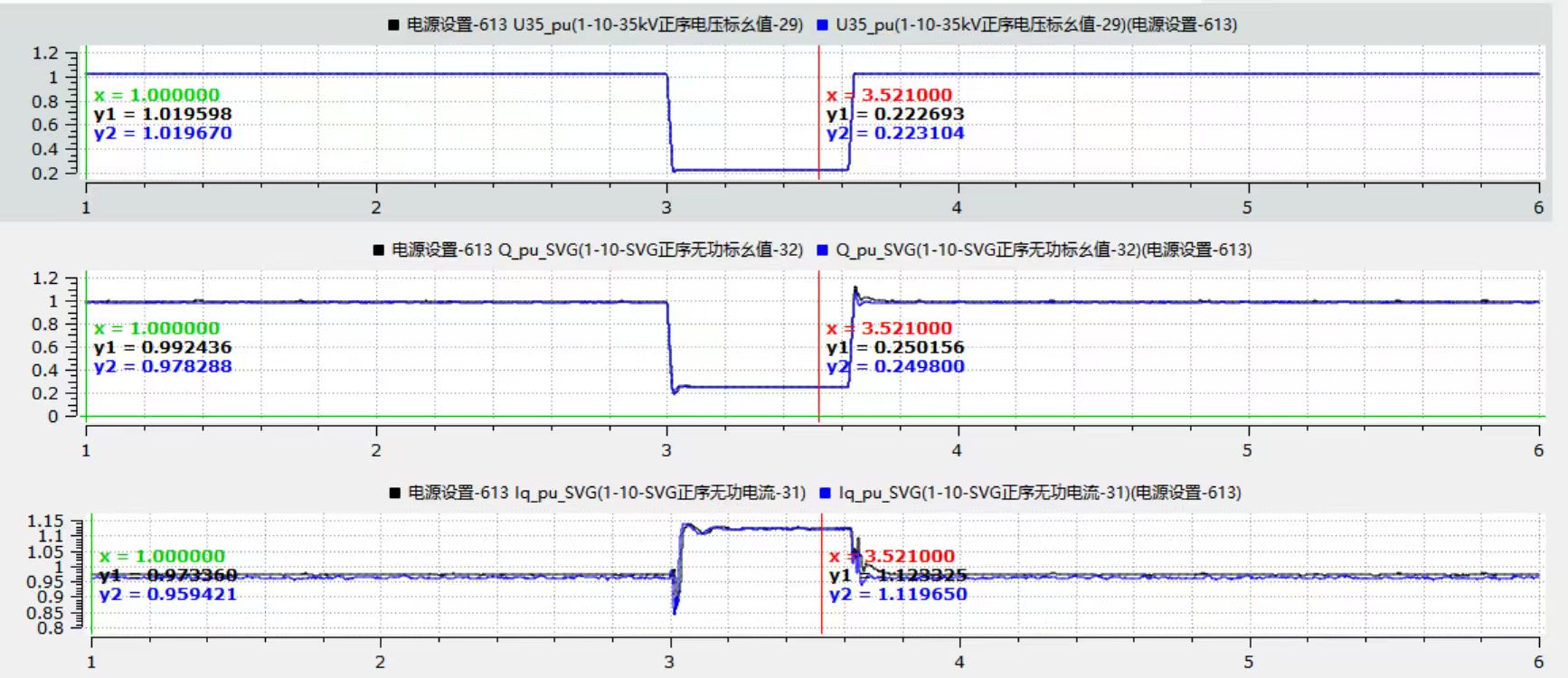The width and height of the screenshot is (1568, 678).
Task: Select green cursor line in Iq_pu_SVG current plot
Action: pos(92,615)
